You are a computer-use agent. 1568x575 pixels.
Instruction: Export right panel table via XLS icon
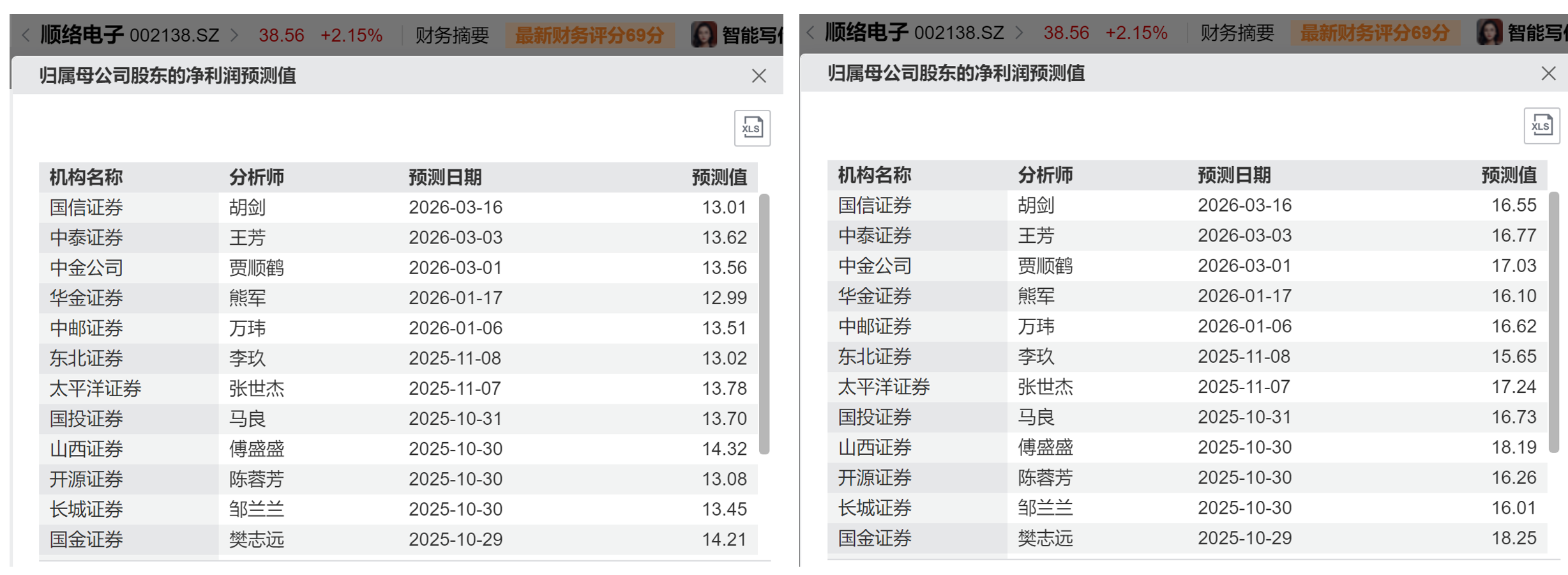tap(1542, 126)
